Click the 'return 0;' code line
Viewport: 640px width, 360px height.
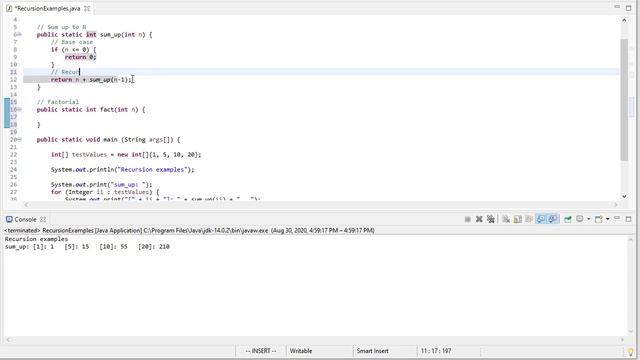[80, 57]
